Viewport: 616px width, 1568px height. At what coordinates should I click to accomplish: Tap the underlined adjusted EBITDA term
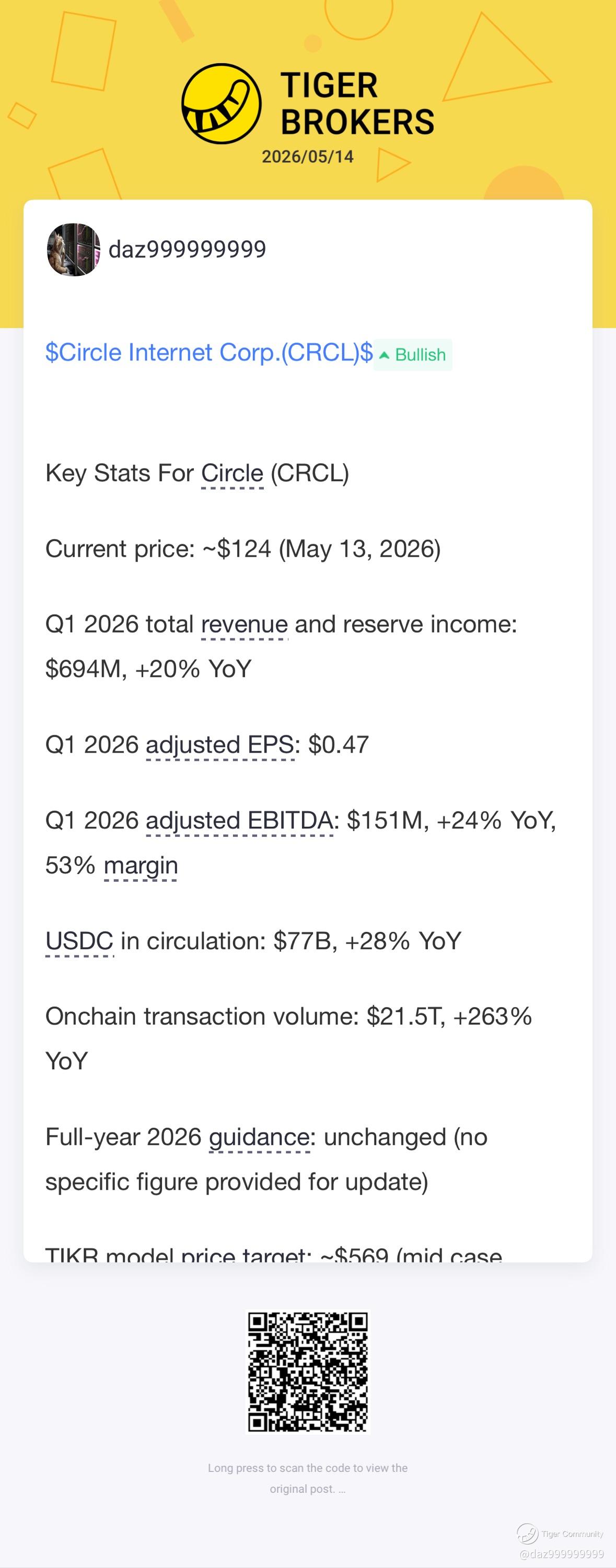(x=239, y=821)
